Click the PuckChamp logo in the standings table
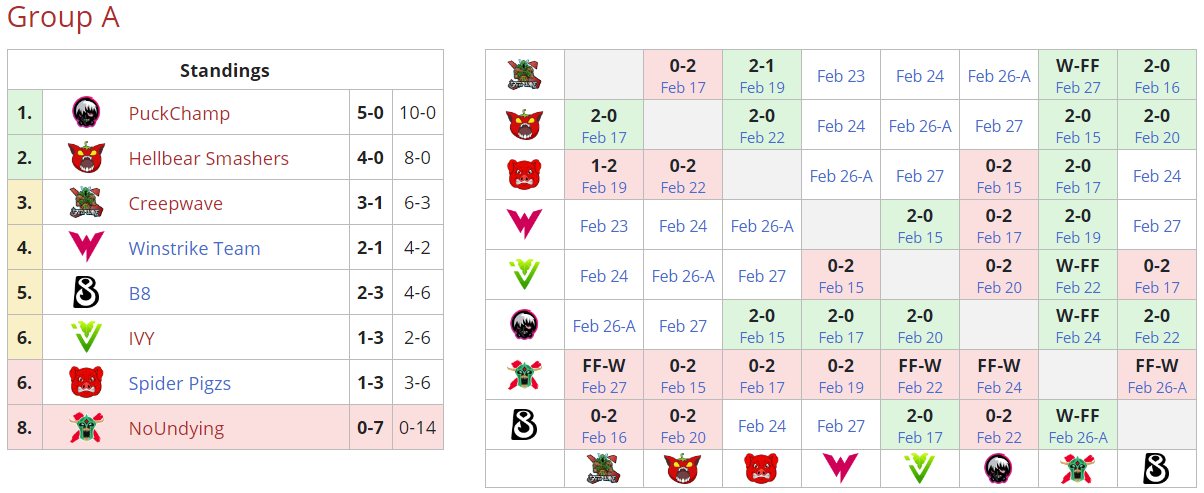This screenshot has width=1204, height=493. (86, 113)
